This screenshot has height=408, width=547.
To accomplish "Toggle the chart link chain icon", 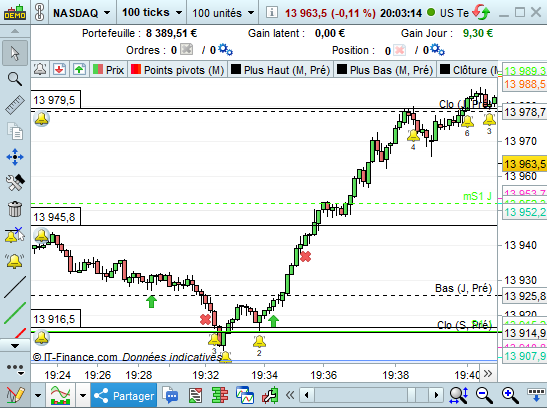I will click(x=39, y=13).
